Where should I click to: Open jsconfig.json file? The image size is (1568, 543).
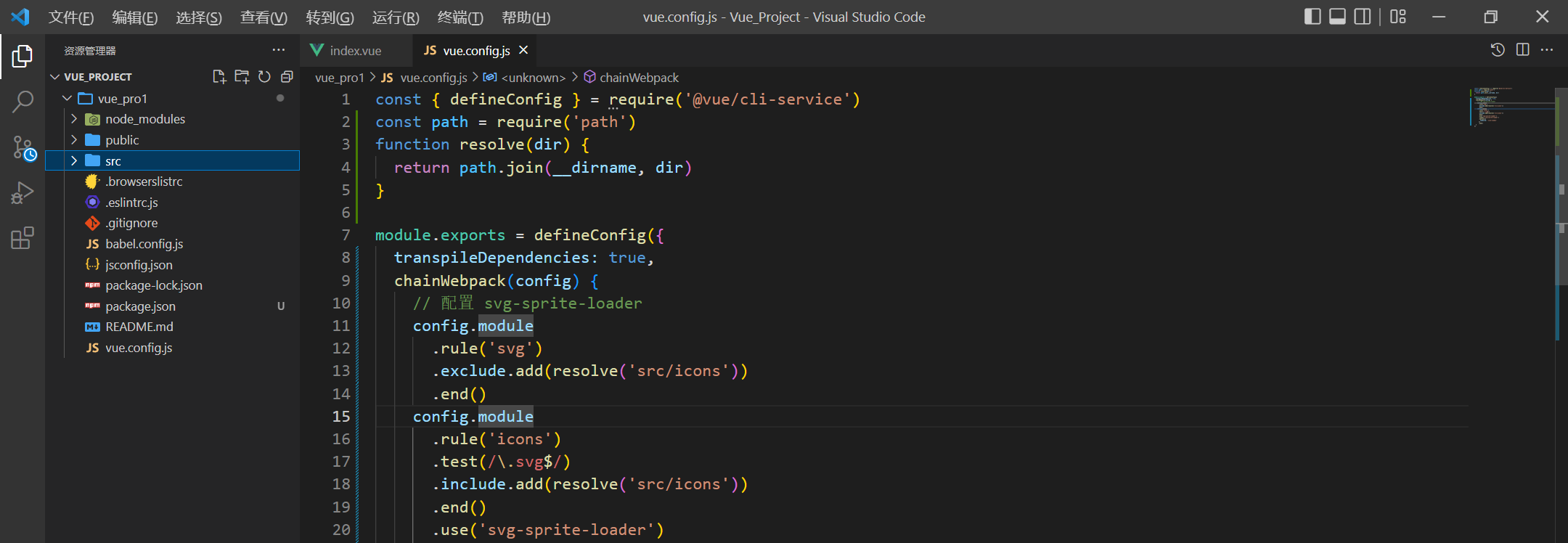tap(139, 265)
